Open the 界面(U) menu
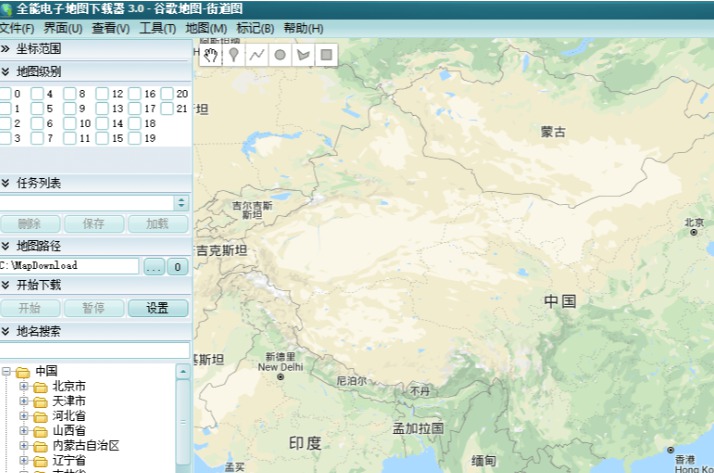 click(63, 28)
